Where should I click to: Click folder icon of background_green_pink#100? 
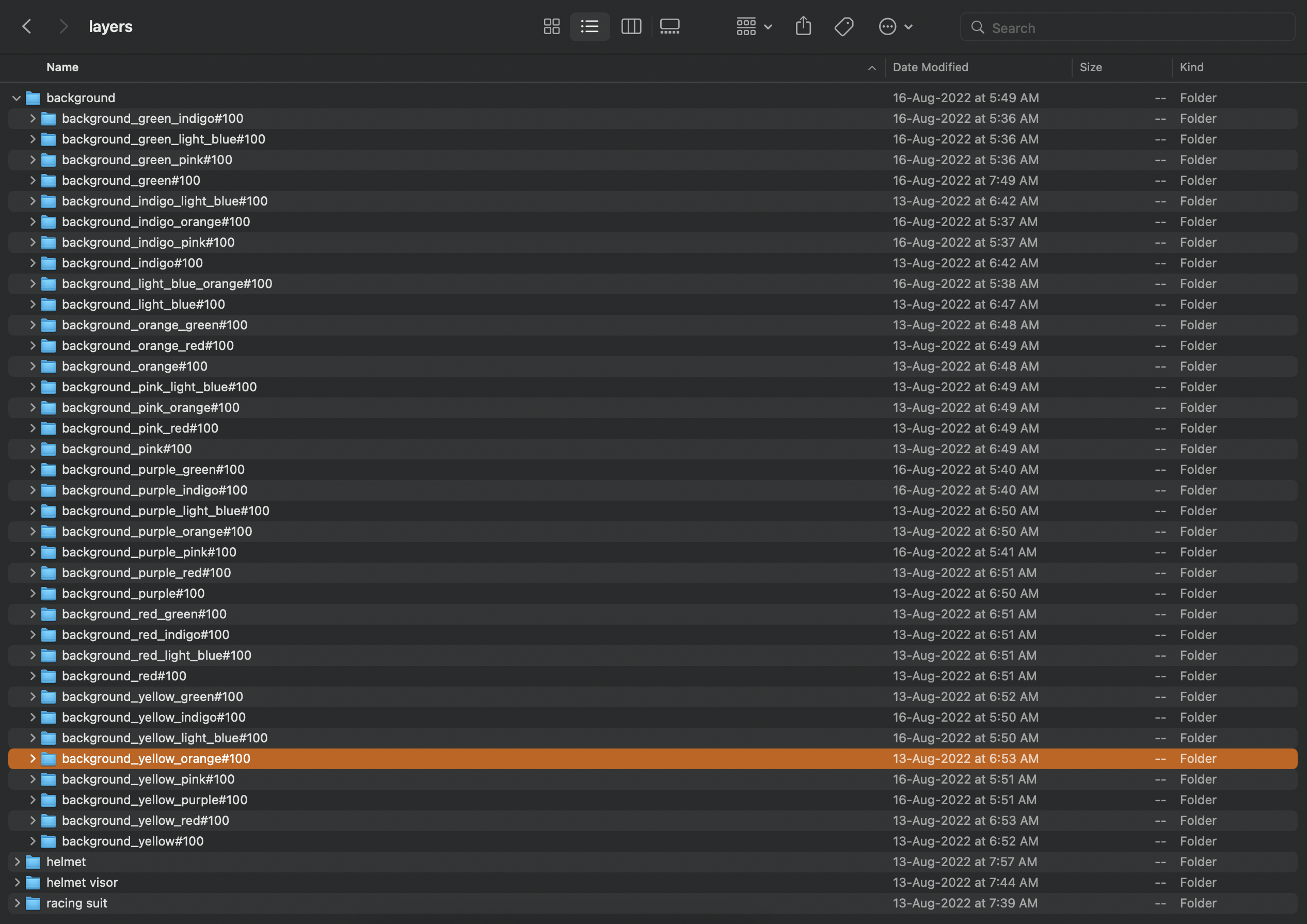pos(49,160)
